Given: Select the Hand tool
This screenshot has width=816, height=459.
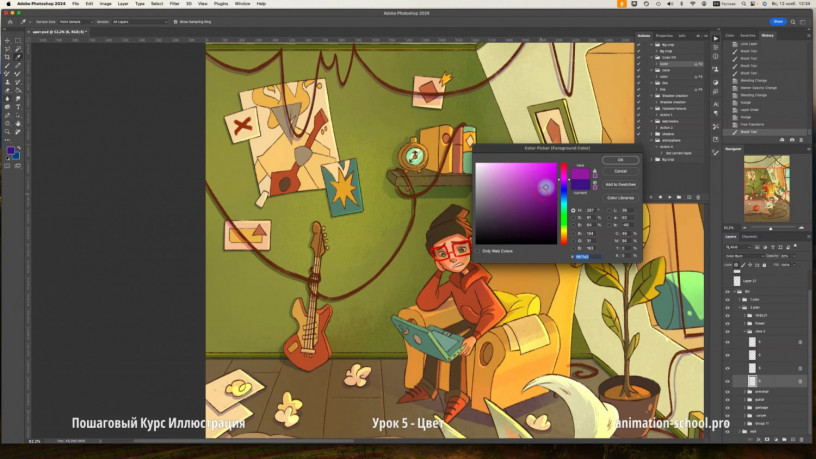Looking at the screenshot, I should pyautogui.click(x=18, y=123).
